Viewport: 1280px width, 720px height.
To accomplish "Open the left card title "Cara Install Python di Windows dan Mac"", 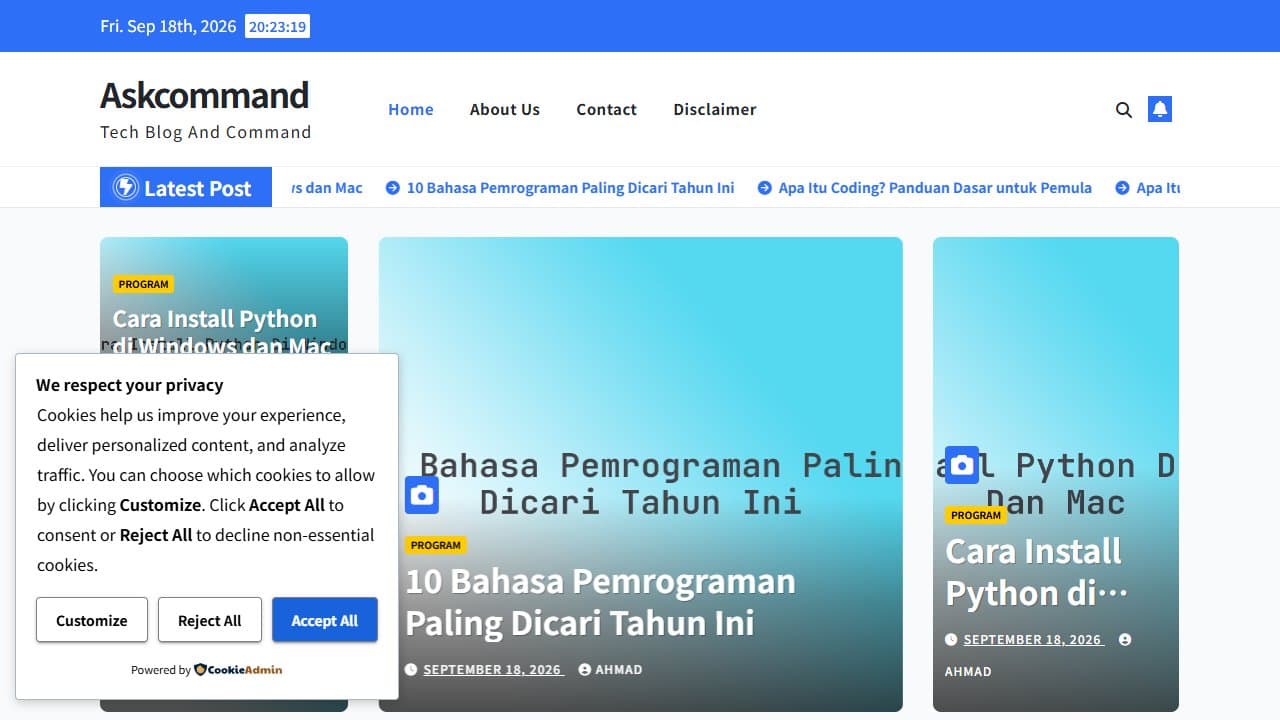I will (x=222, y=332).
